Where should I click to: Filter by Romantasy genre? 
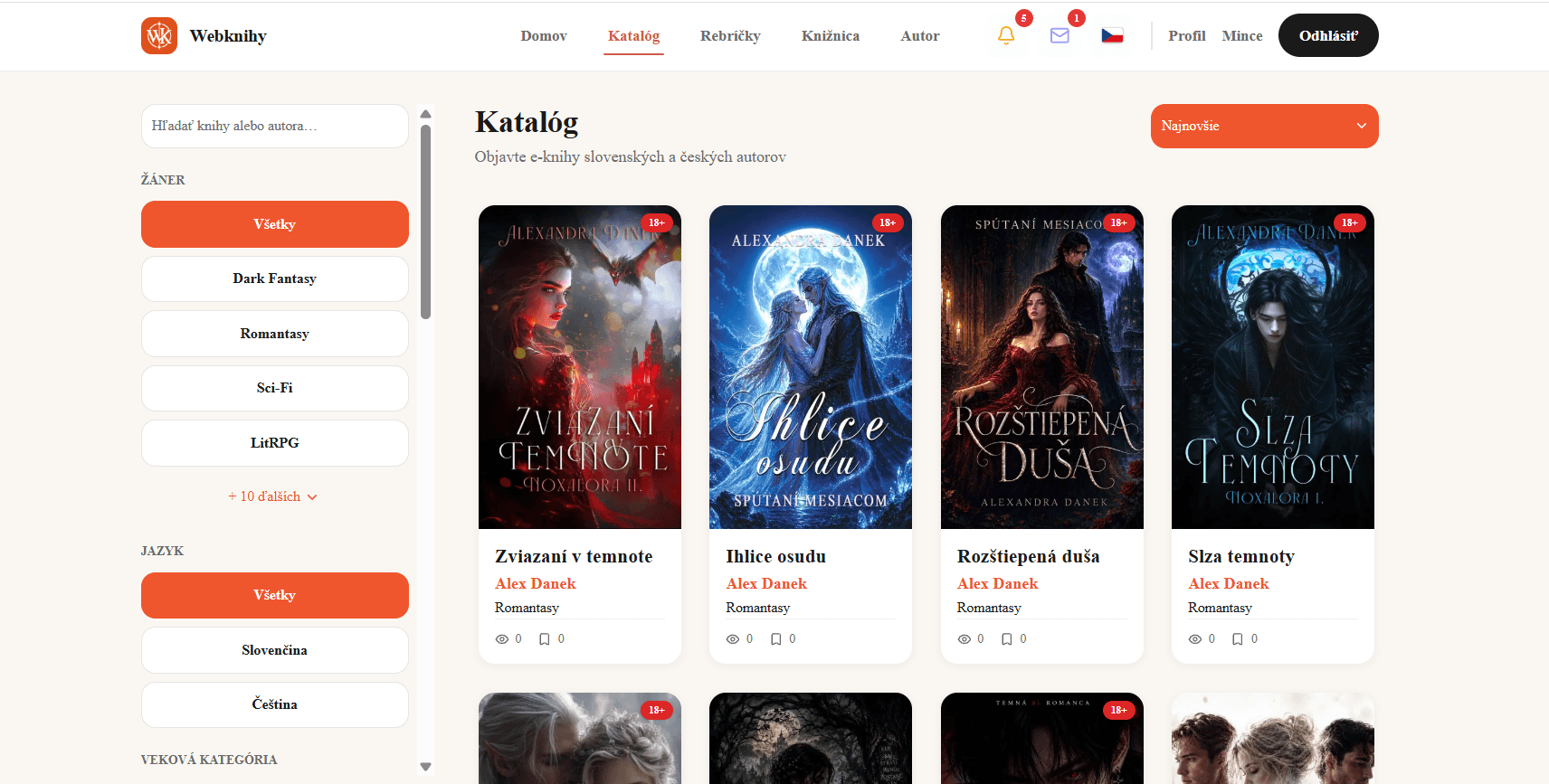275,334
